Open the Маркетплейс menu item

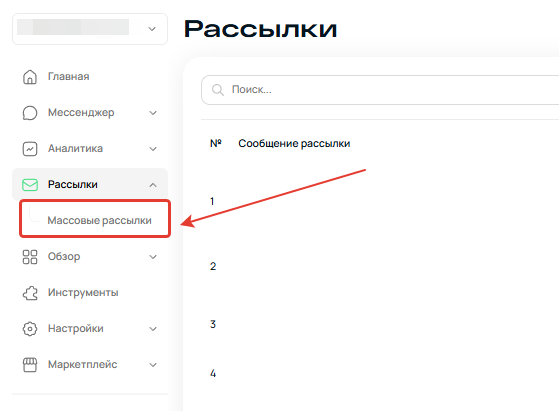[82, 365]
